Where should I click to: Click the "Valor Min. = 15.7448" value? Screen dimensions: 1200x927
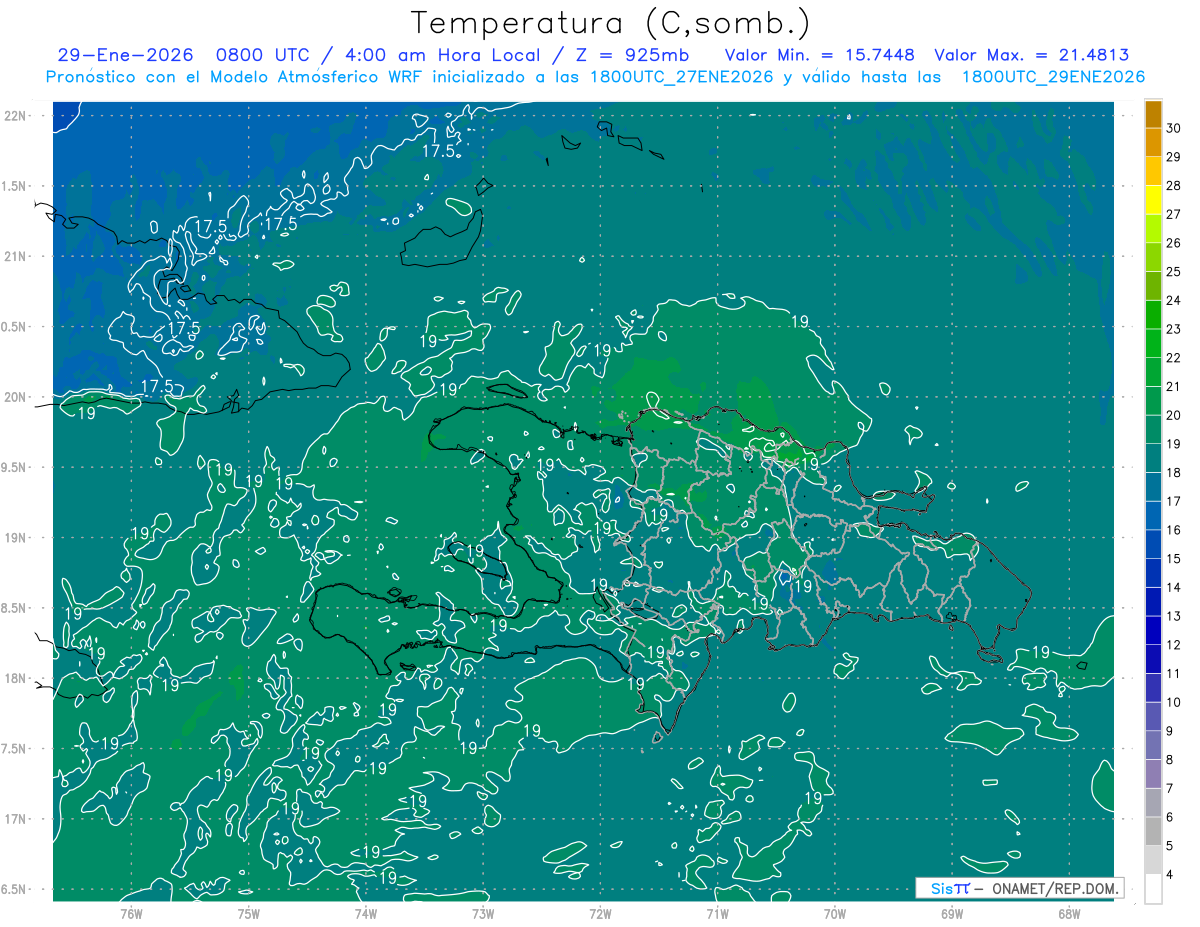pos(819,56)
